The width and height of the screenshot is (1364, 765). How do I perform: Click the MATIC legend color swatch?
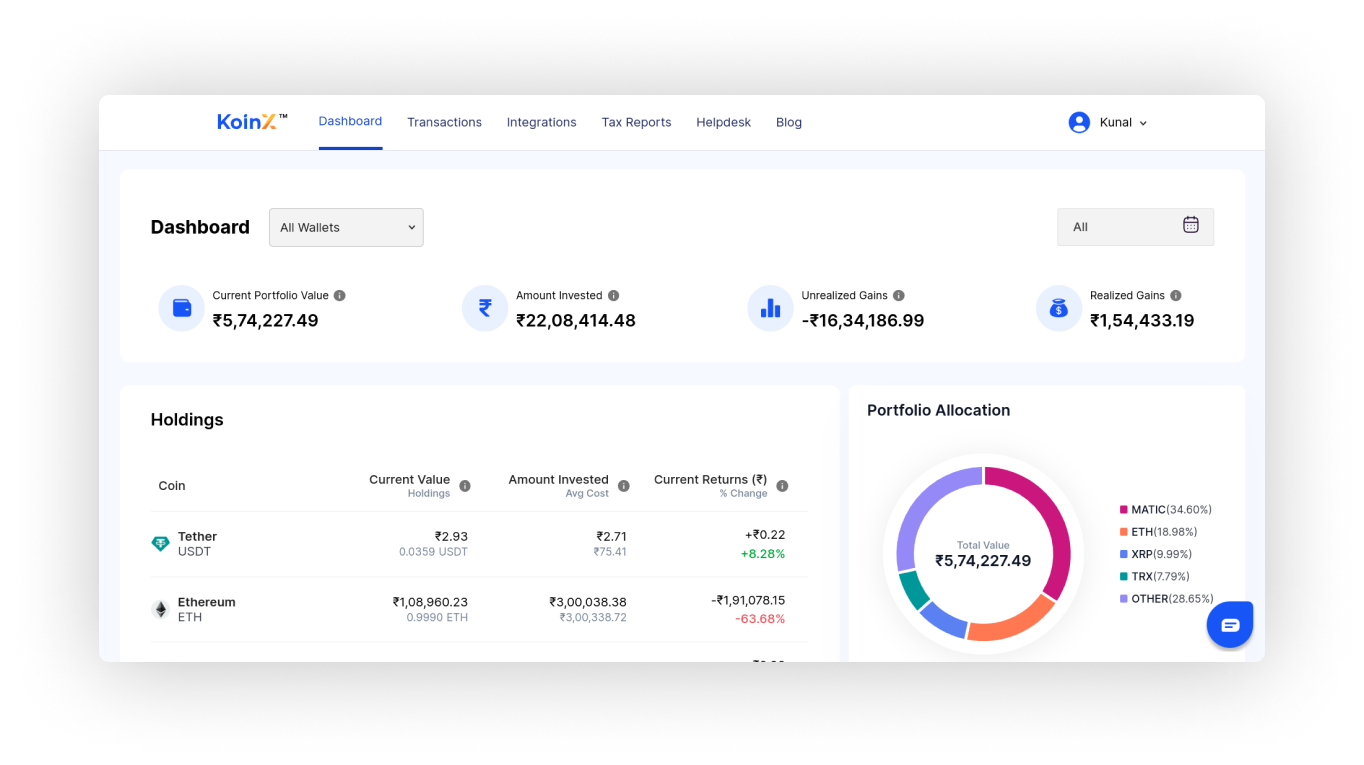click(x=1124, y=510)
